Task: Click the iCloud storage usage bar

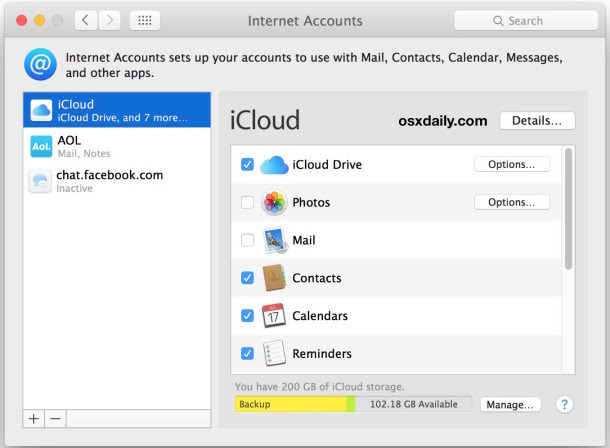Action: click(x=353, y=404)
